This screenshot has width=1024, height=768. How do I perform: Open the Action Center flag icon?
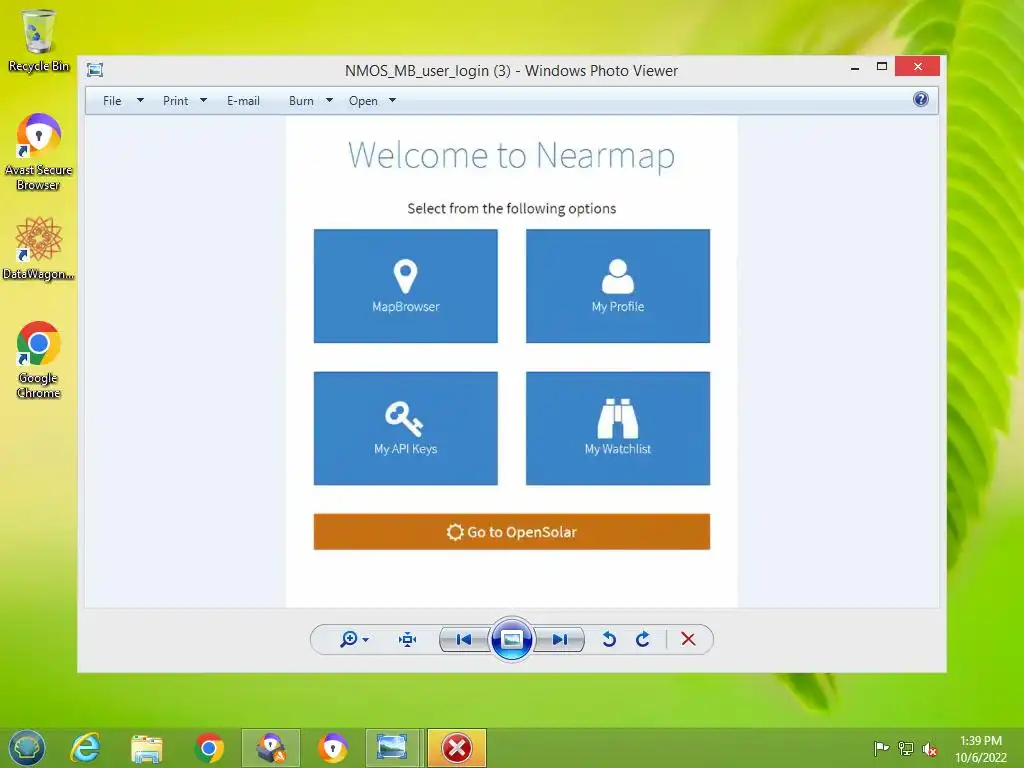pyautogui.click(x=881, y=748)
